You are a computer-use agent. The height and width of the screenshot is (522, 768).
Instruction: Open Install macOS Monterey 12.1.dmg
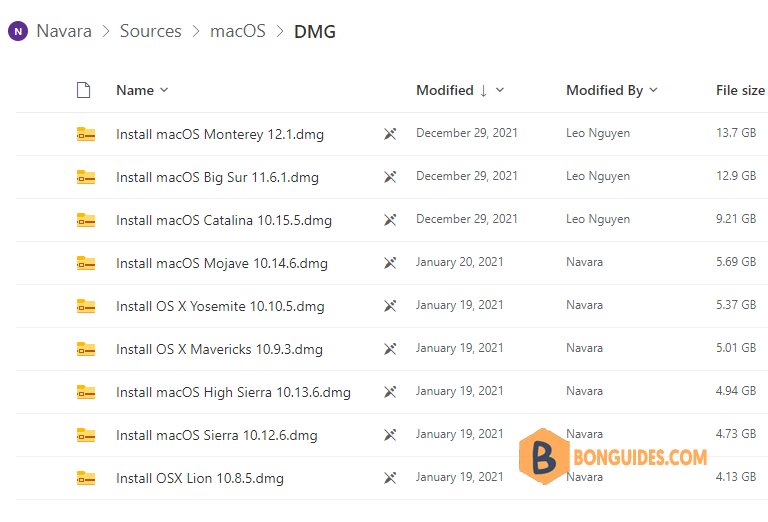click(220, 134)
